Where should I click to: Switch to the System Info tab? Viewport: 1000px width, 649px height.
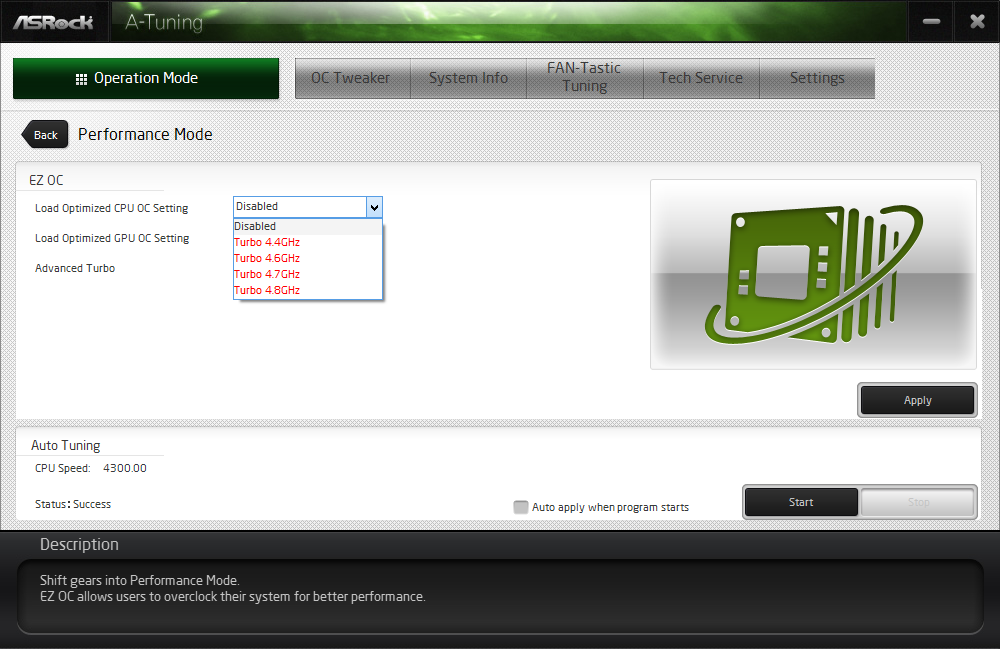tap(468, 78)
